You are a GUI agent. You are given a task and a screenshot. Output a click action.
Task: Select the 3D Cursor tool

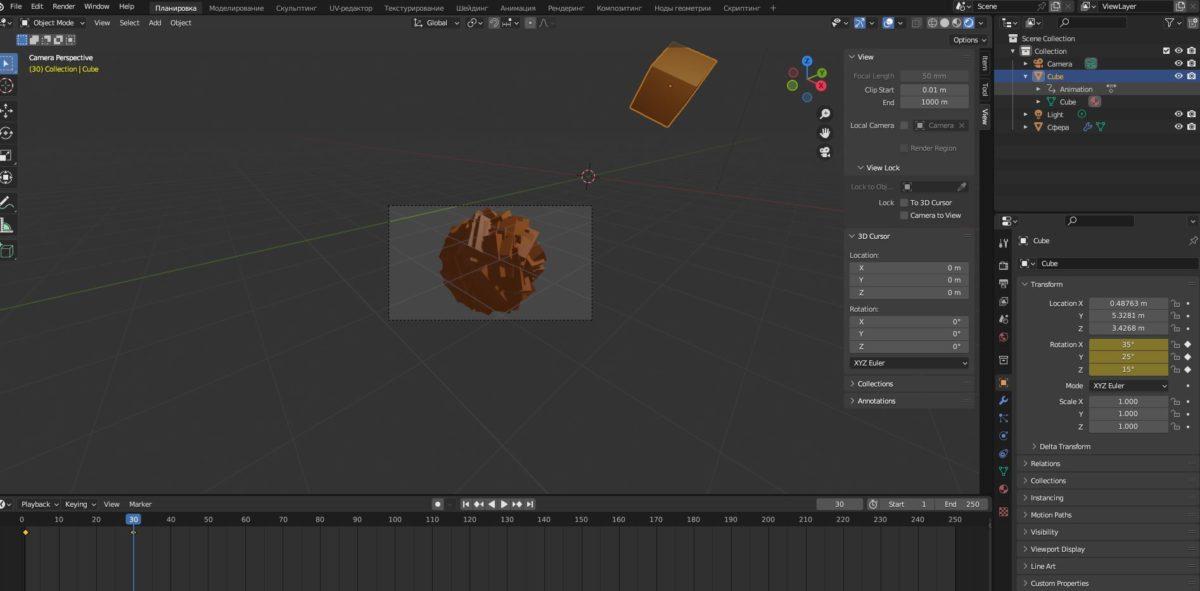point(7,86)
